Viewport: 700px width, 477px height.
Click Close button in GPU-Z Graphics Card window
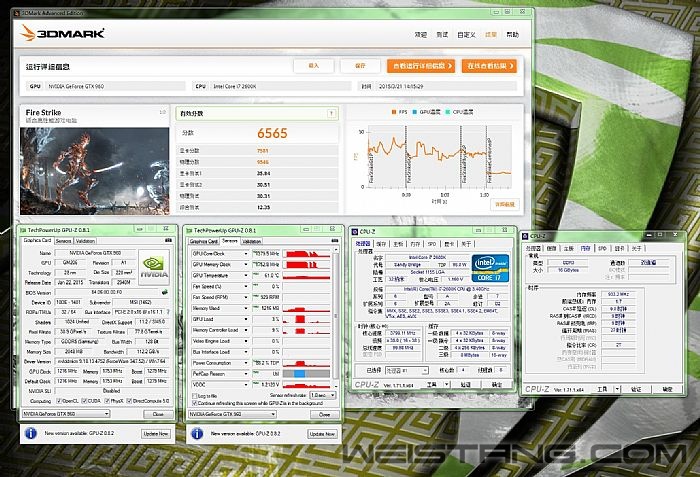[x=157, y=413]
